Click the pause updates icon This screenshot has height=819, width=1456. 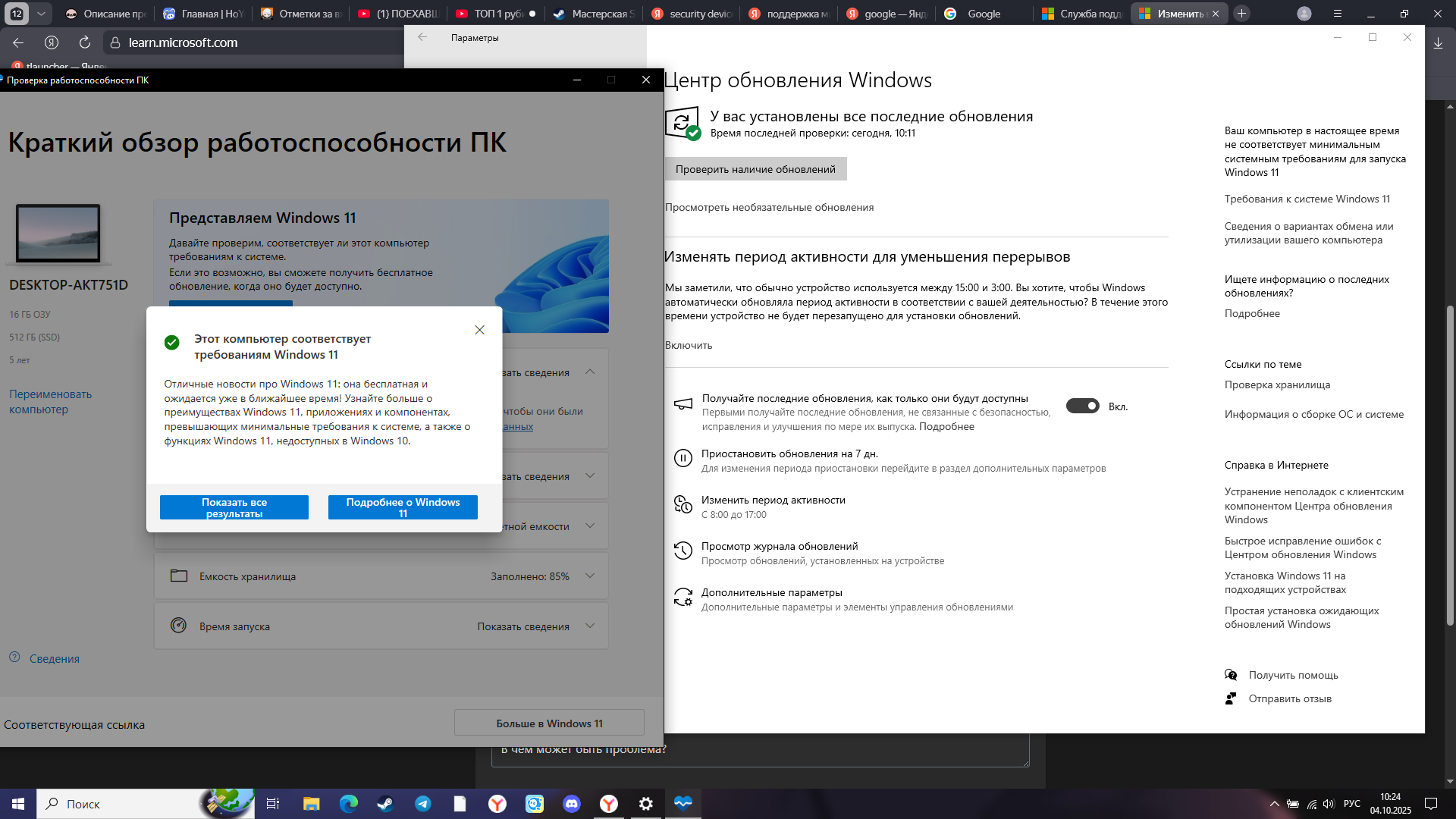pyautogui.click(x=682, y=459)
